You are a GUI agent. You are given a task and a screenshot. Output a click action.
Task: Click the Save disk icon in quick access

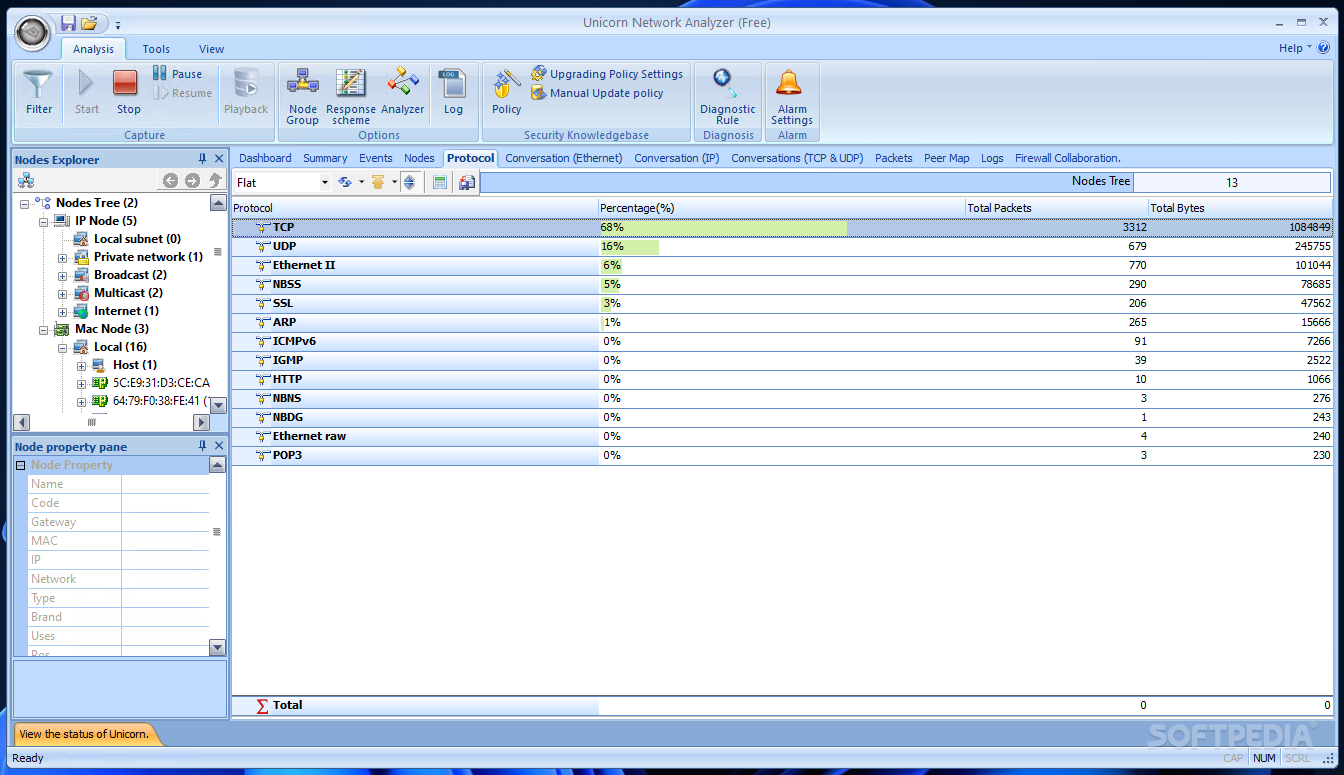coord(68,23)
